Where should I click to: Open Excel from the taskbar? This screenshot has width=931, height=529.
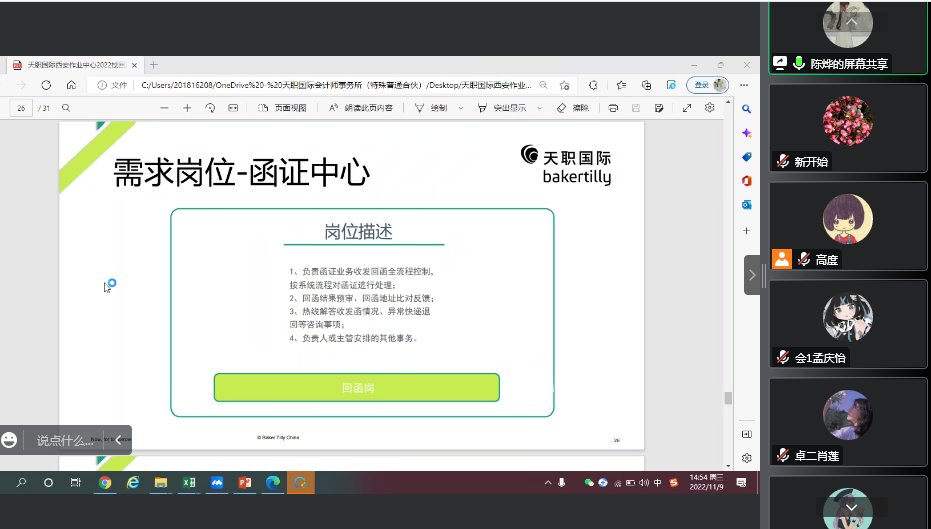tap(187, 483)
